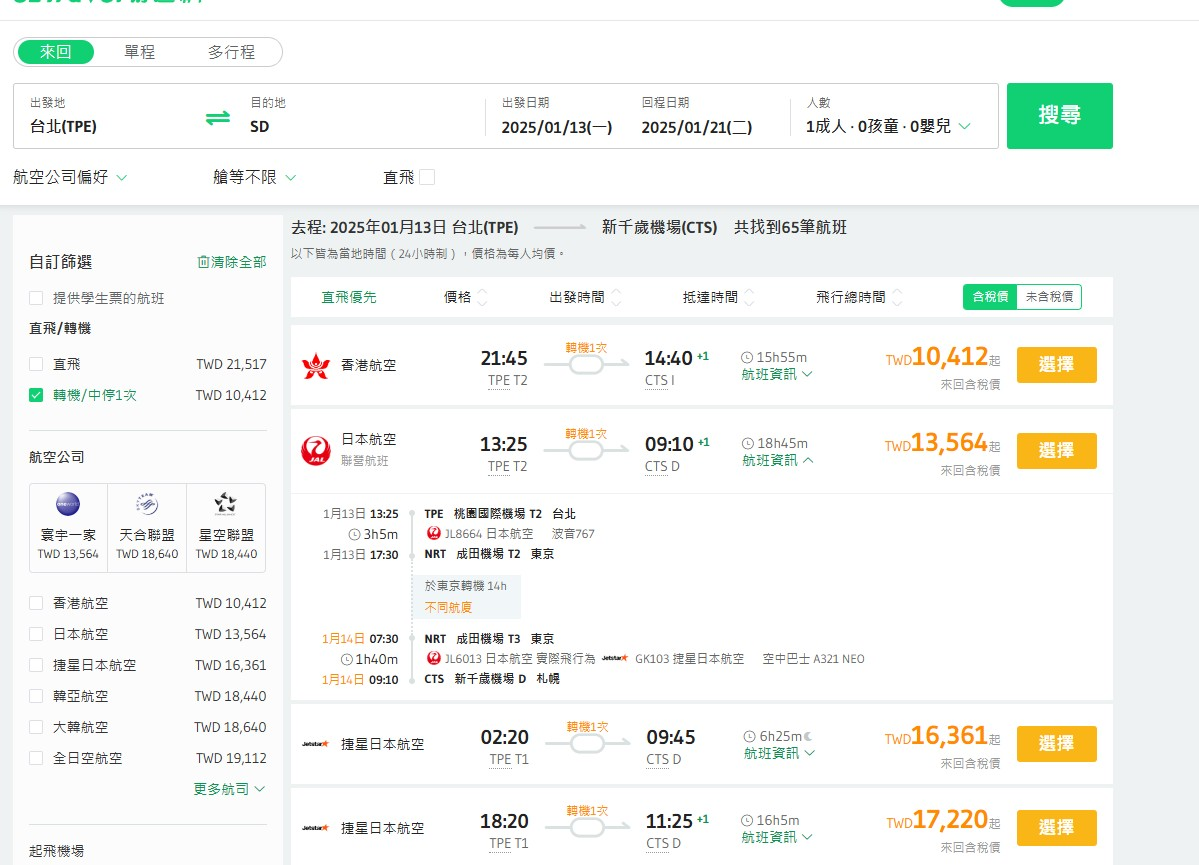Viewport: 1199px width, 865px height.
Task: Open 航空公司偏好 dropdown
Action: 70,177
